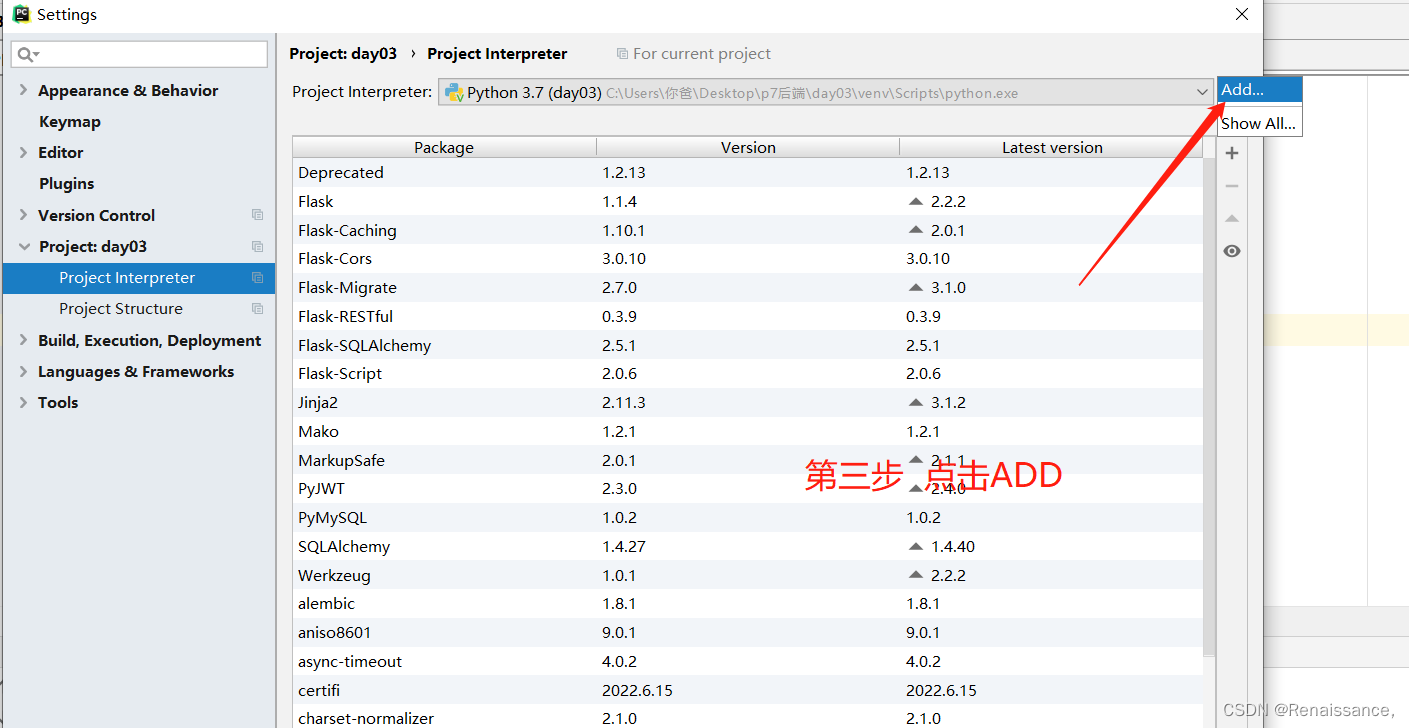Image resolution: width=1409 pixels, height=728 pixels.
Task: Click version 1.1.4 in Flask row
Action: click(x=619, y=201)
